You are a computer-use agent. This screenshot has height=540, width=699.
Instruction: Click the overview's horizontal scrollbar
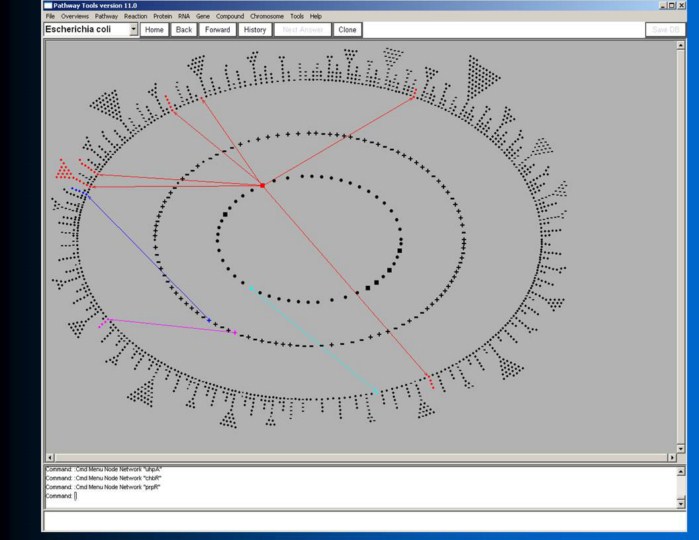pyautogui.click(x=360, y=456)
